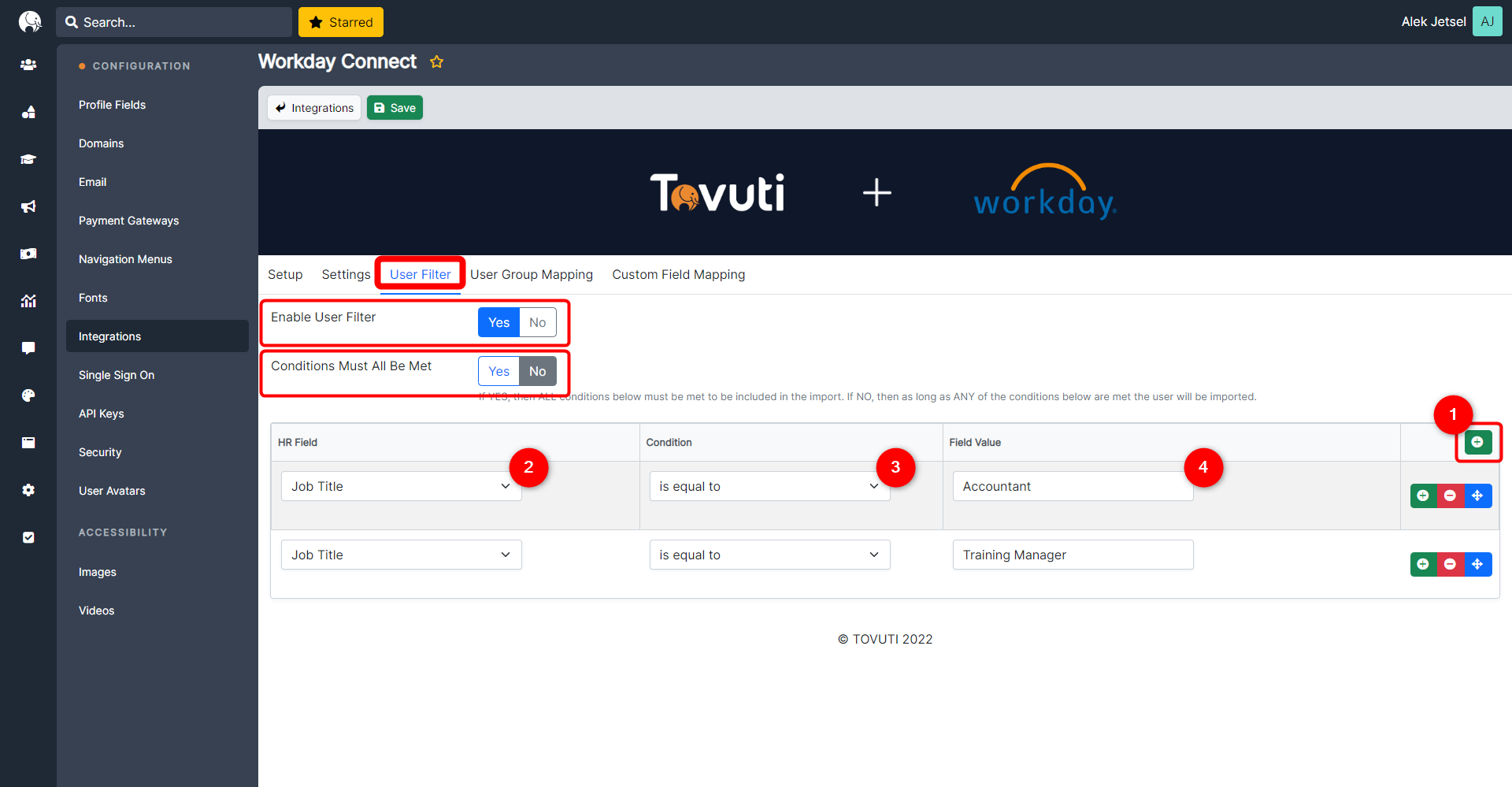Screen dimensions: 1512x787
Task: Set Enable User Filter to Yes
Action: 498,322
